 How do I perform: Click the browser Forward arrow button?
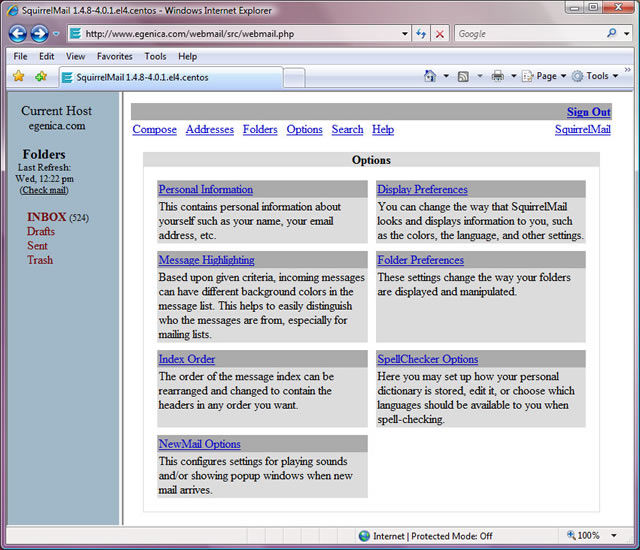[40, 34]
